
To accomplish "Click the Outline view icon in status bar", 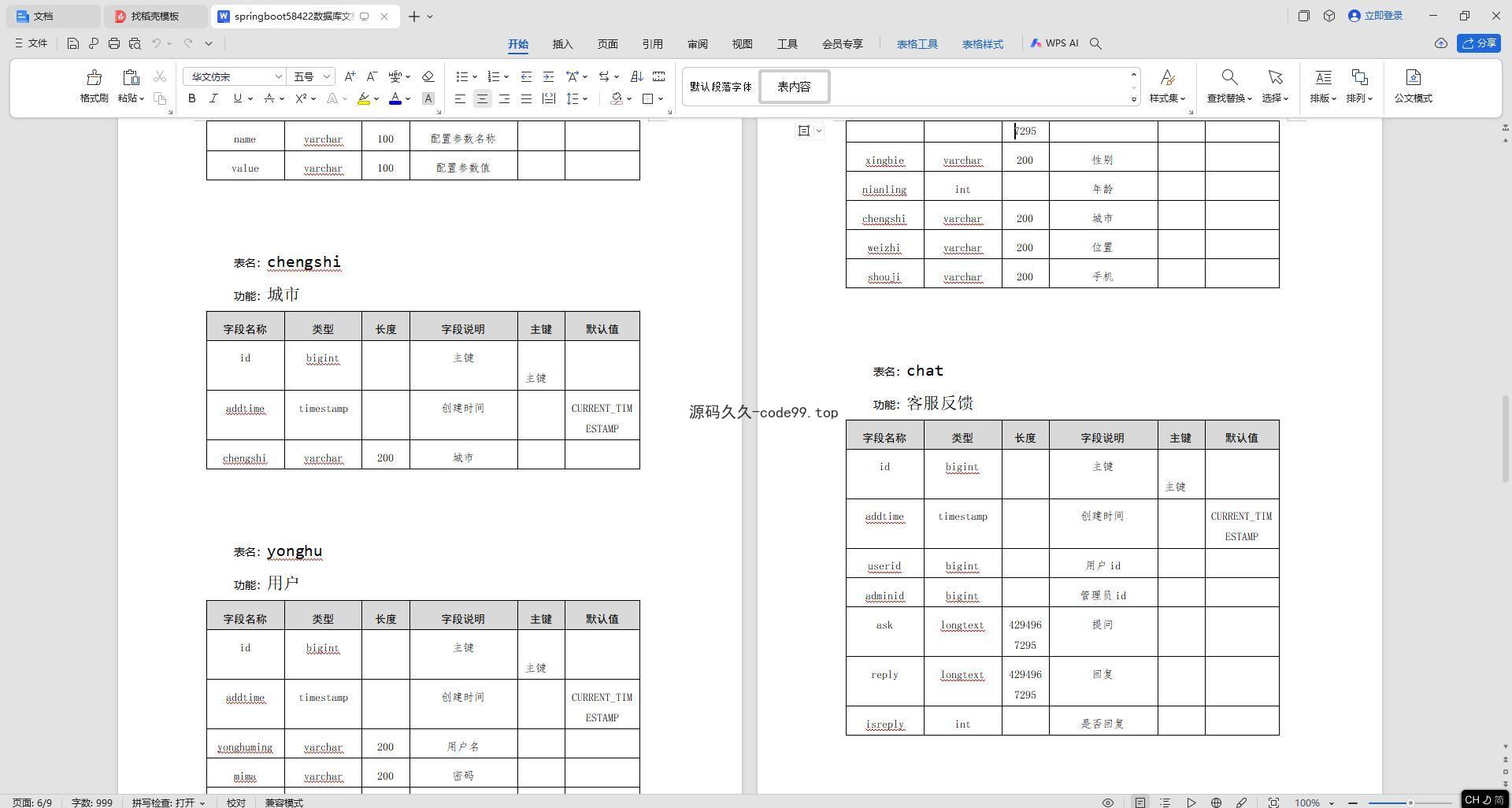I will [x=1165, y=802].
